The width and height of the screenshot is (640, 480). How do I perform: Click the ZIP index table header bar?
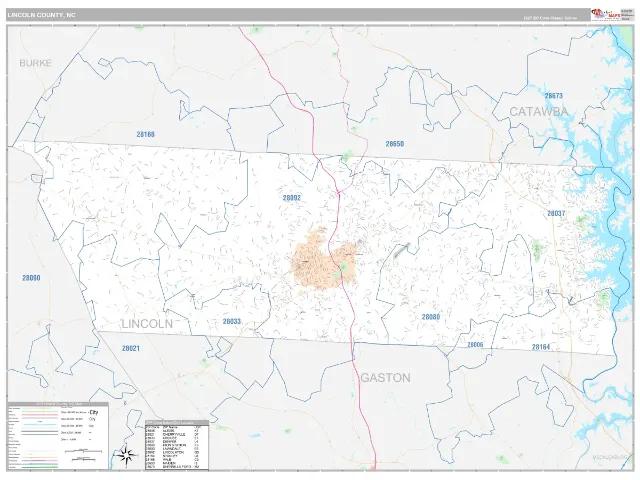(177, 423)
